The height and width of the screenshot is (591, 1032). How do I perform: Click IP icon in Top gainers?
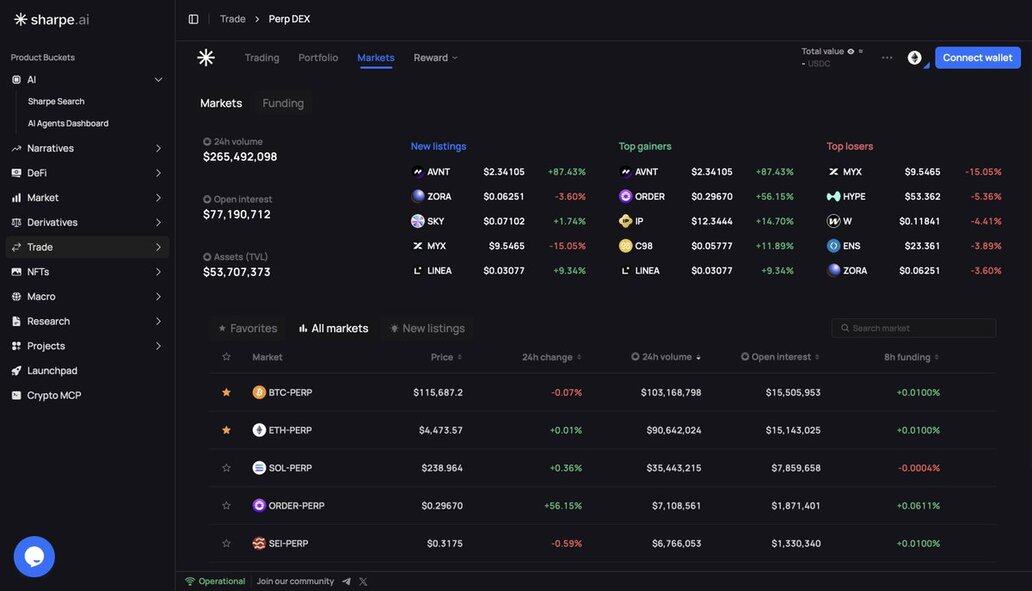(625, 221)
